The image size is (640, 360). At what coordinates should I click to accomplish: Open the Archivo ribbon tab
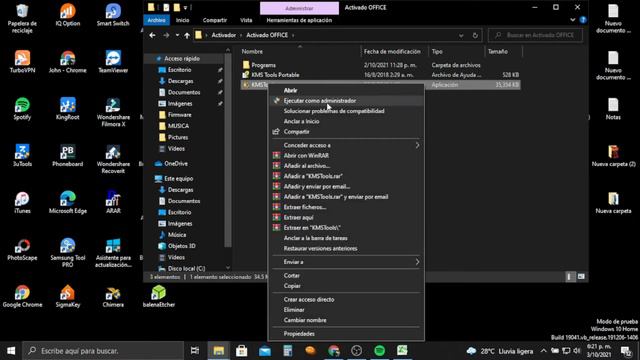click(156, 20)
